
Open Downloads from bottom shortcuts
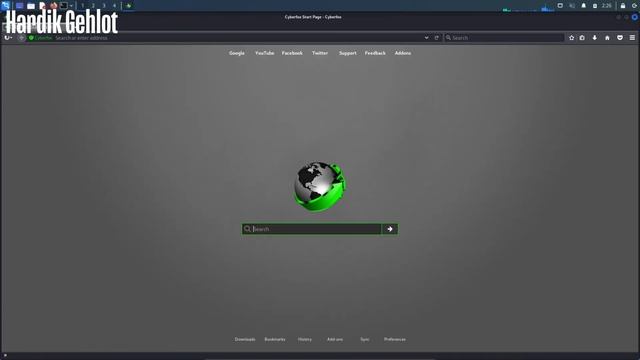245,339
